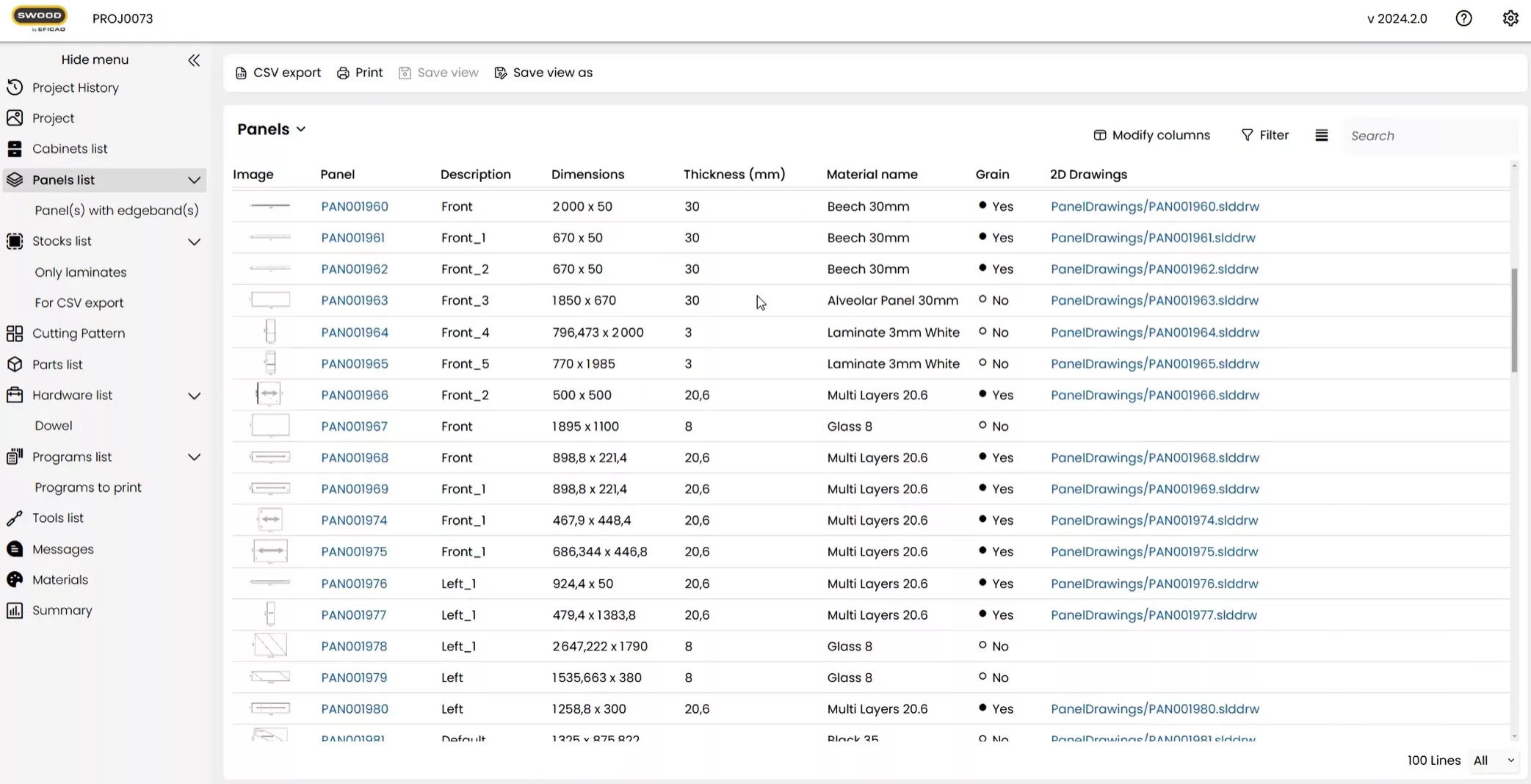Select '2647,222 x 1790' dimensions cell
Image resolution: width=1531 pixels, height=784 pixels.
[600, 647]
